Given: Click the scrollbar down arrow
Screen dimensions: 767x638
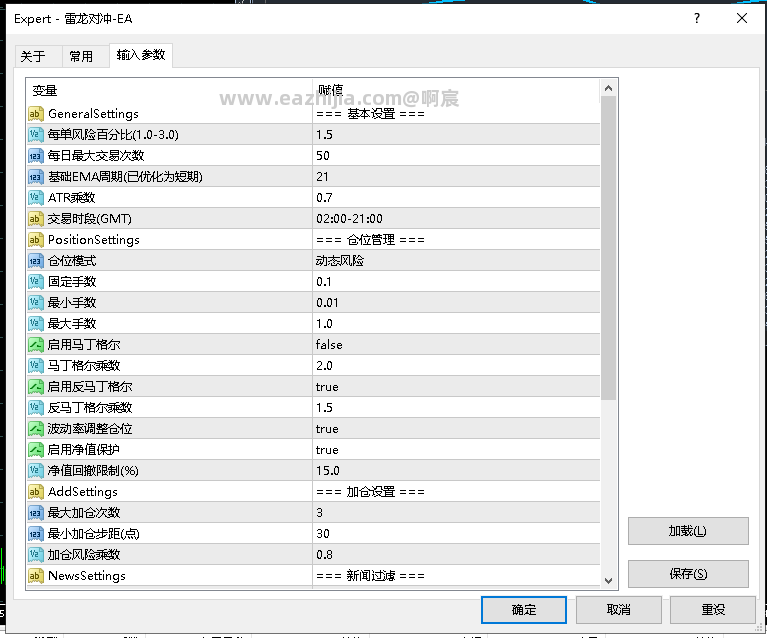Looking at the screenshot, I should [x=609, y=581].
